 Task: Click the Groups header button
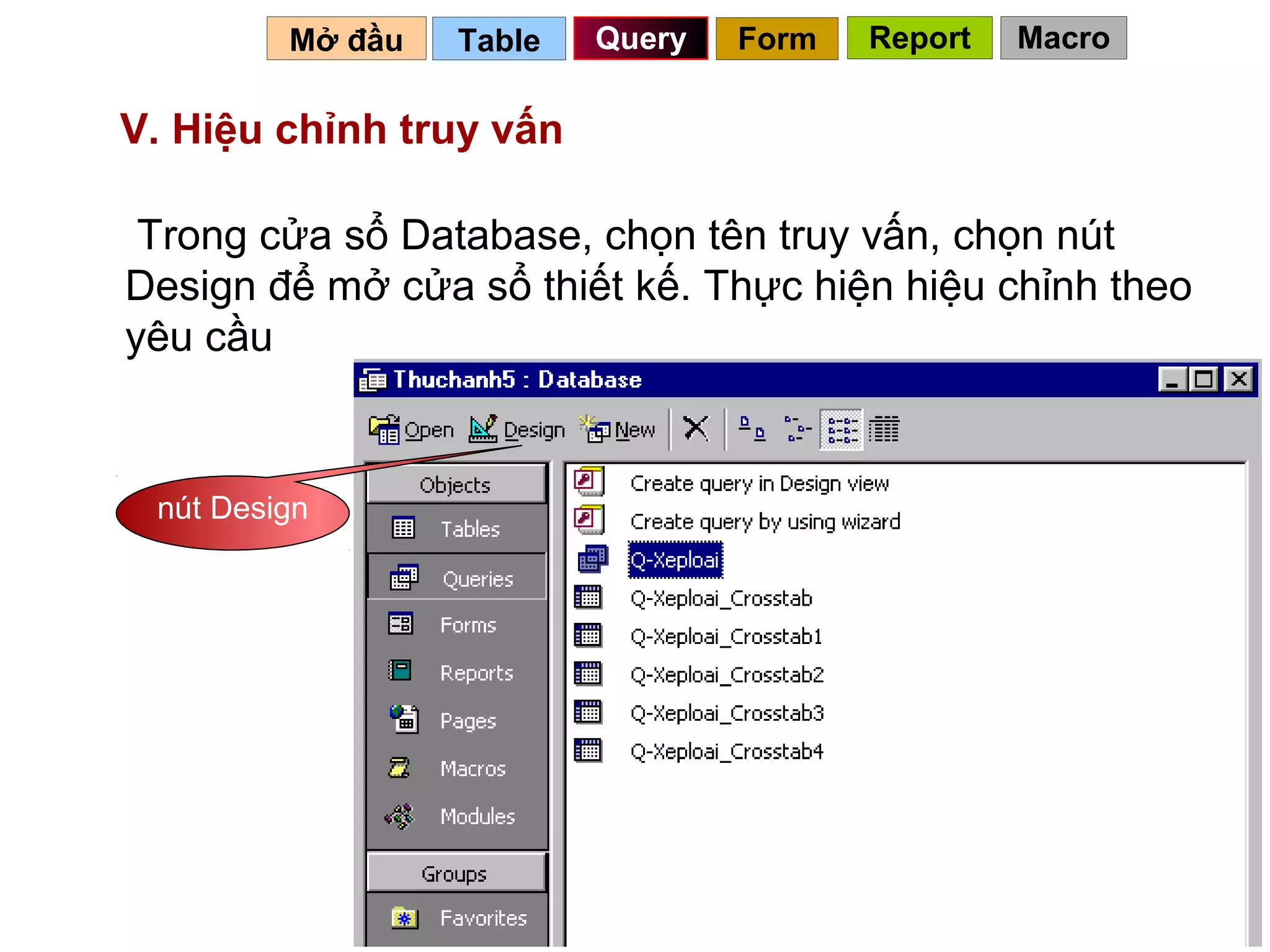point(456,873)
